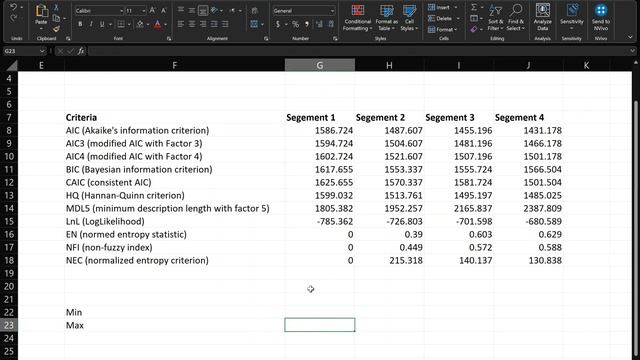Open fill color dropdown arrow
The width and height of the screenshot is (640, 360).
pos(148,24)
